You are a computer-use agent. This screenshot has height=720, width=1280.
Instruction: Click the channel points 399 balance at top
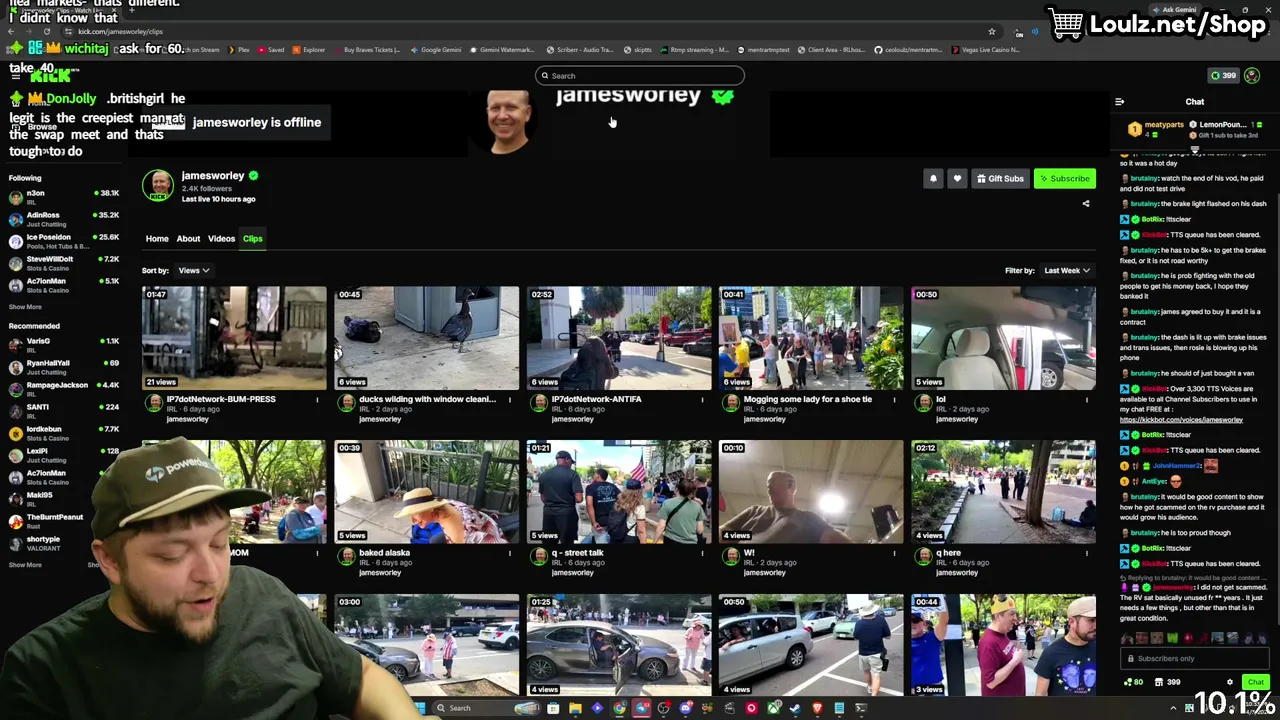(1223, 75)
